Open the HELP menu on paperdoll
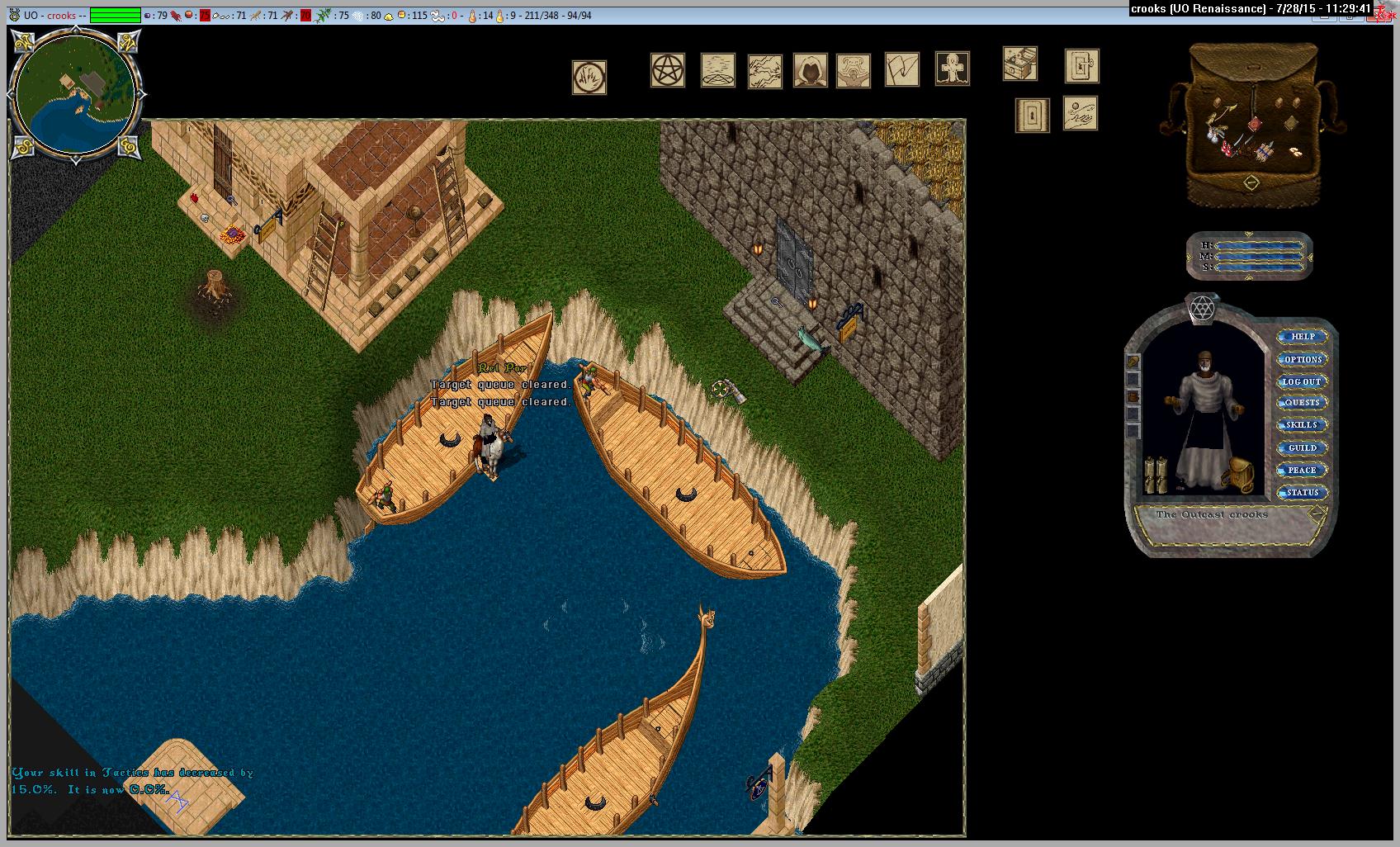Screen dimensions: 1400x847 [1303, 337]
